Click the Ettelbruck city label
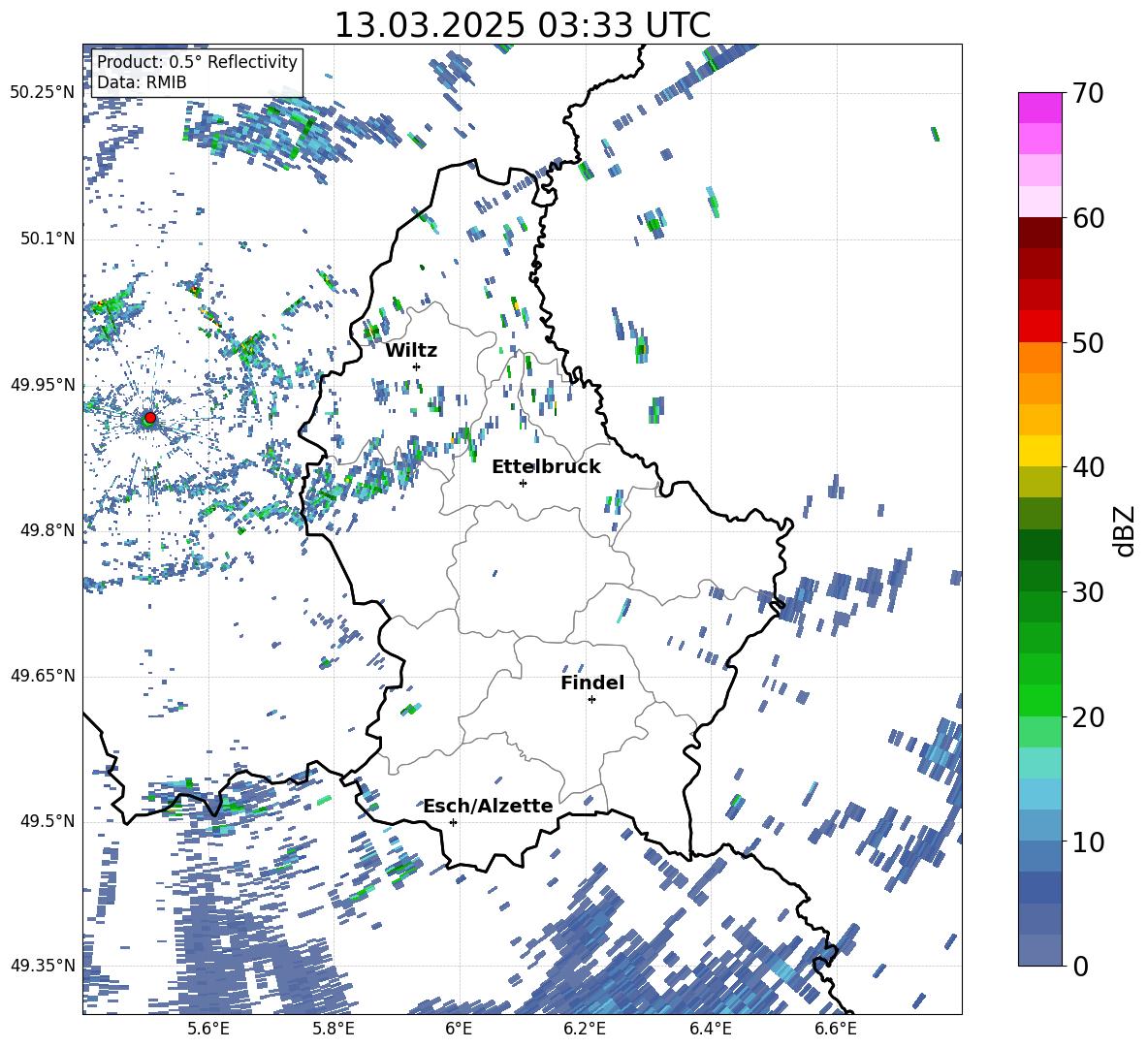This screenshot has width=1148, height=1048. coord(546,466)
